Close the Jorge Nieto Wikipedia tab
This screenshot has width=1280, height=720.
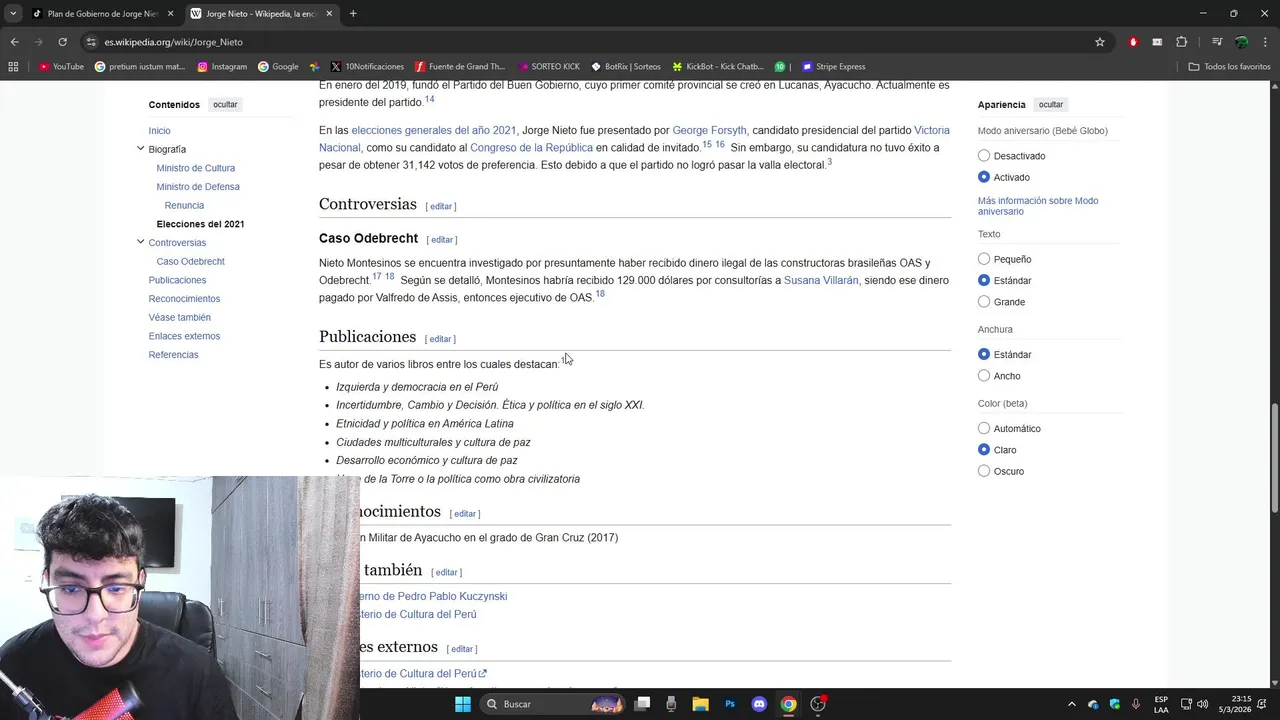tap(329, 14)
